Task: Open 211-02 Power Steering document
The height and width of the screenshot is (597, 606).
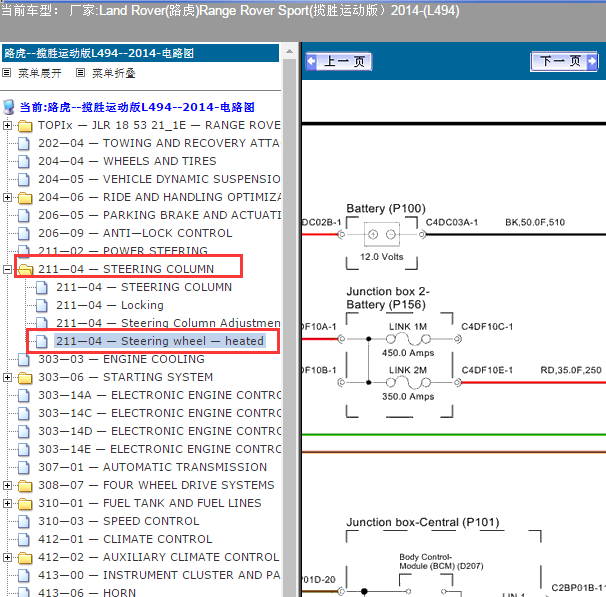Action: 123,250
